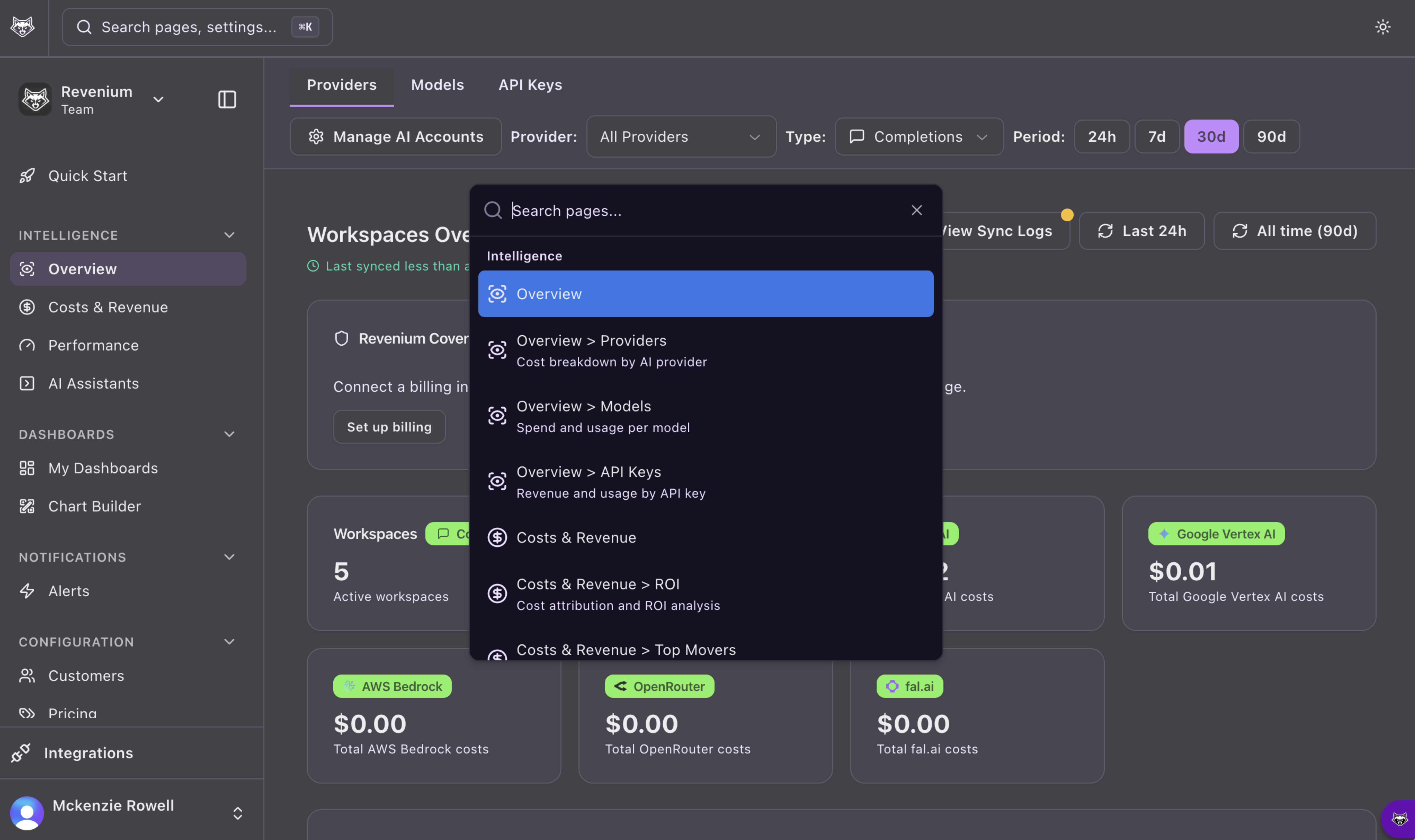The image size is (1415, 840).
Task: Toggle light/dark theme sun icon
Action: pos(1382,27)
